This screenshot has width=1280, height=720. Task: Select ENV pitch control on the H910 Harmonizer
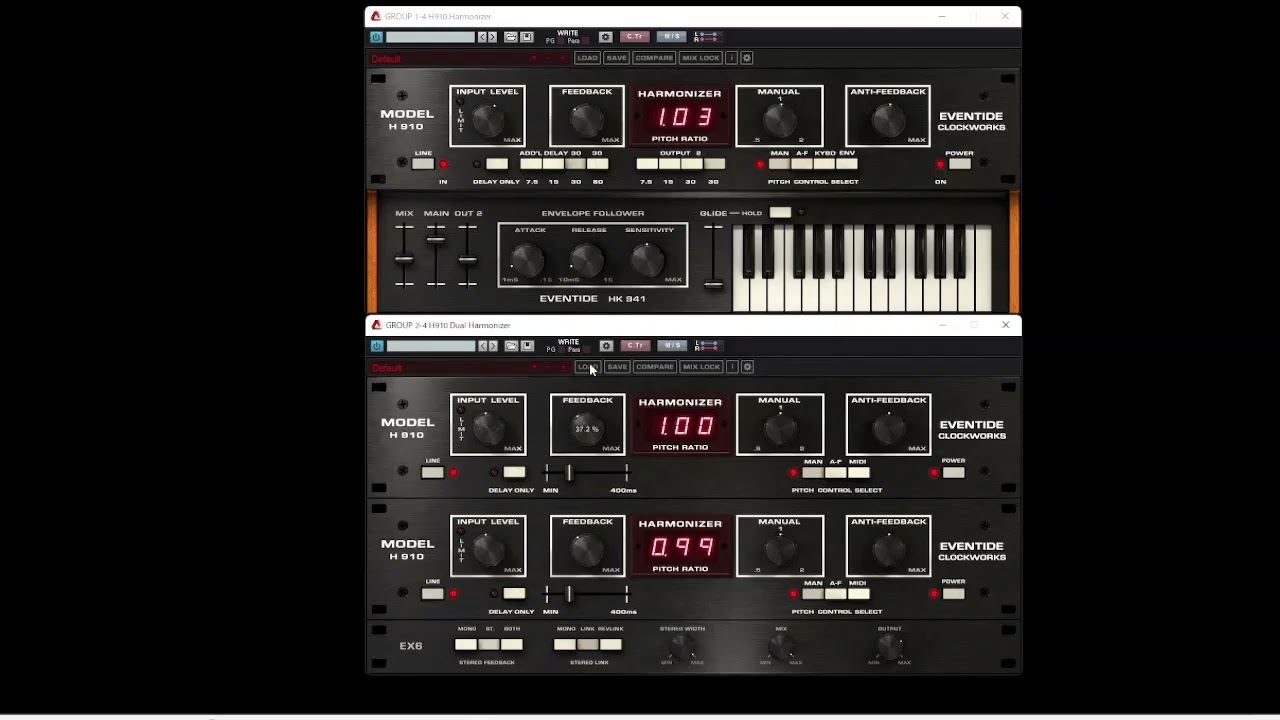coord(846,164)
